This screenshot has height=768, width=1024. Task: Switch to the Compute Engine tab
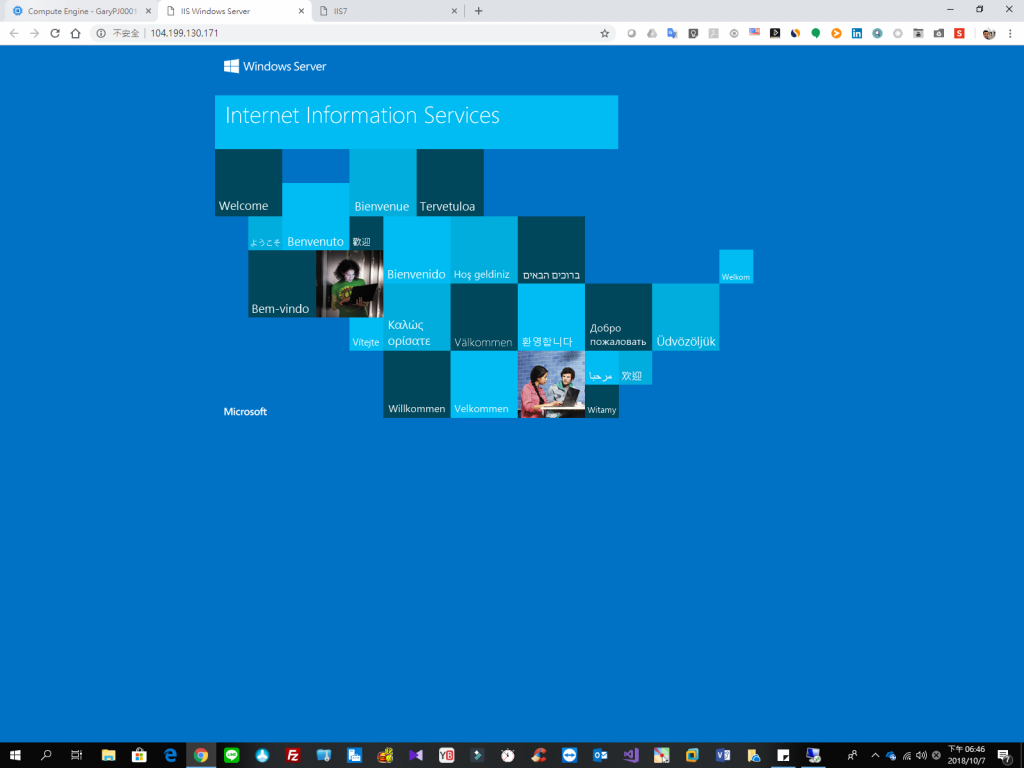[x=80, y=11]
